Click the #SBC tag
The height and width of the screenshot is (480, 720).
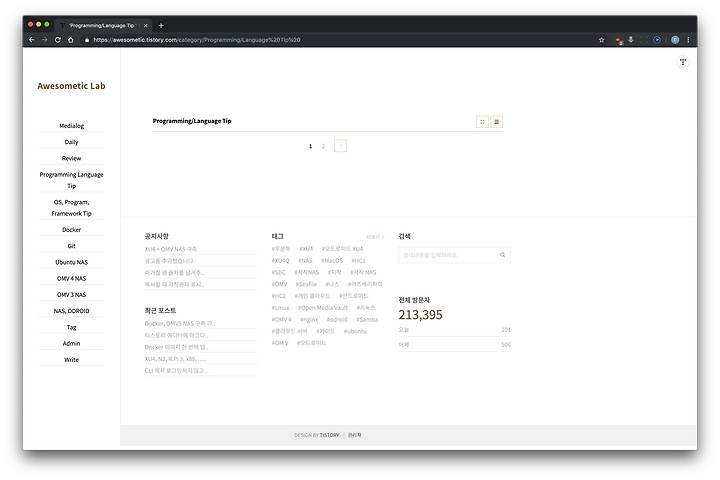(279, 272)
